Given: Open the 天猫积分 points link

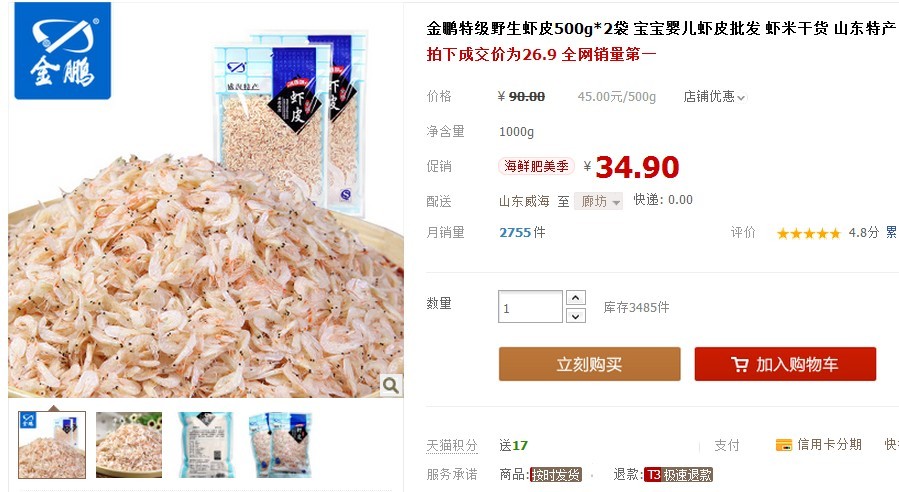Looking at the screenshot, I should click(452, 445).
